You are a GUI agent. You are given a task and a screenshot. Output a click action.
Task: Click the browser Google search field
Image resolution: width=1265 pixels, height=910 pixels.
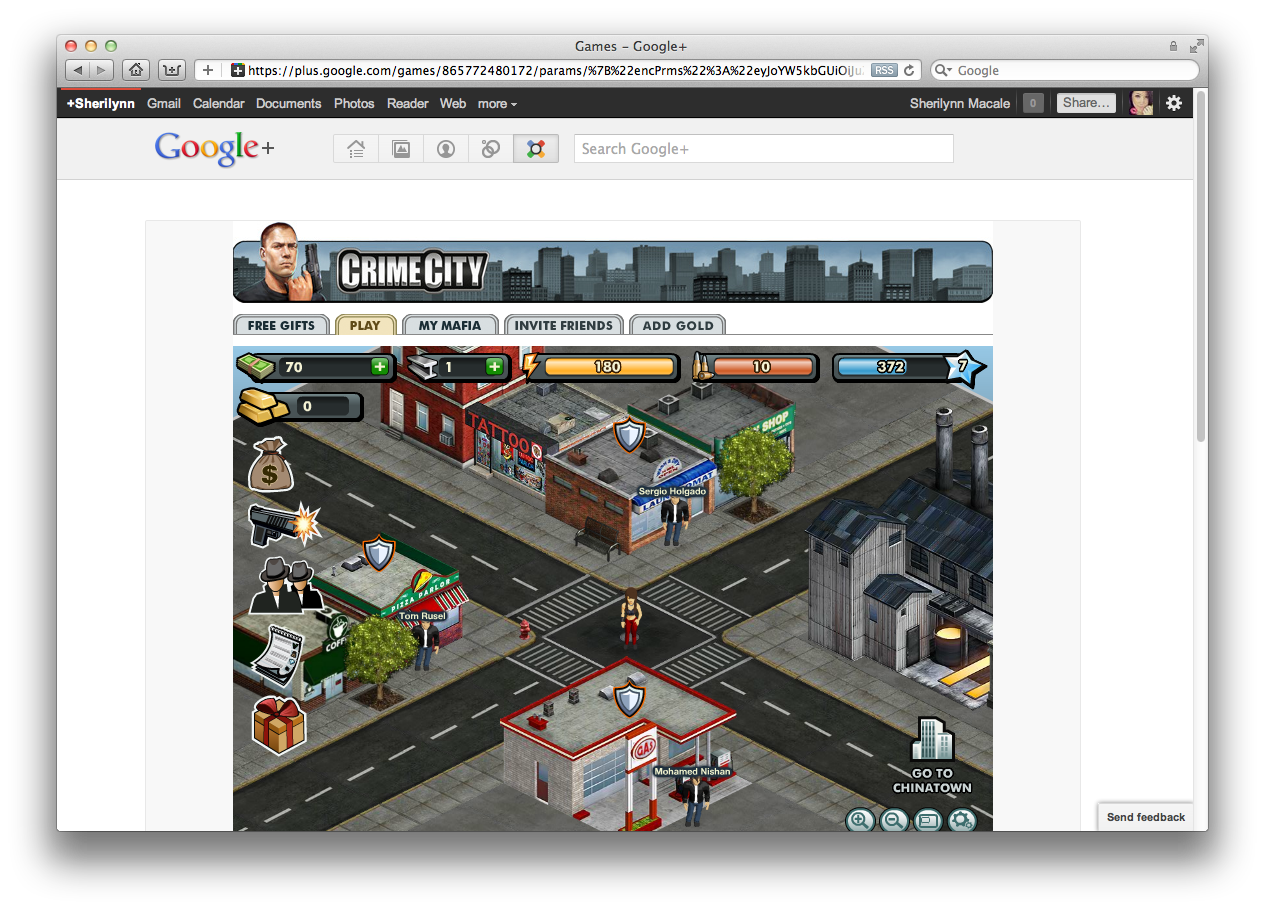(1065, 71)
